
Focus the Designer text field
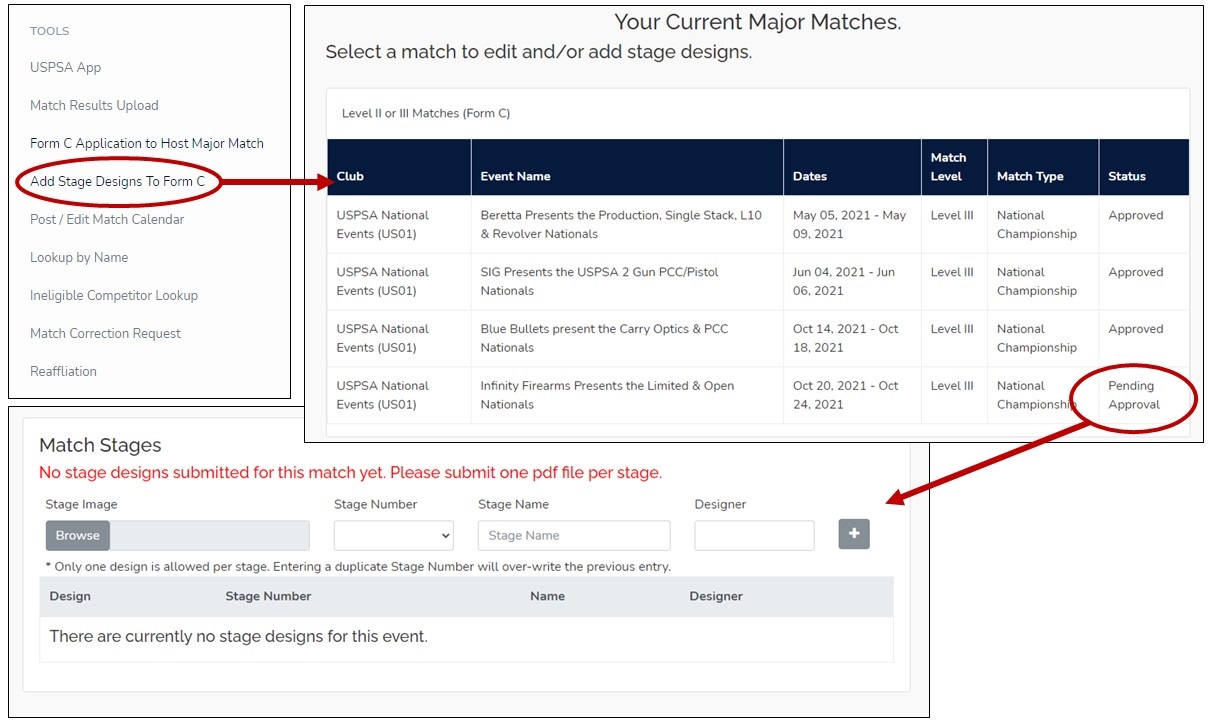[754, 535]
